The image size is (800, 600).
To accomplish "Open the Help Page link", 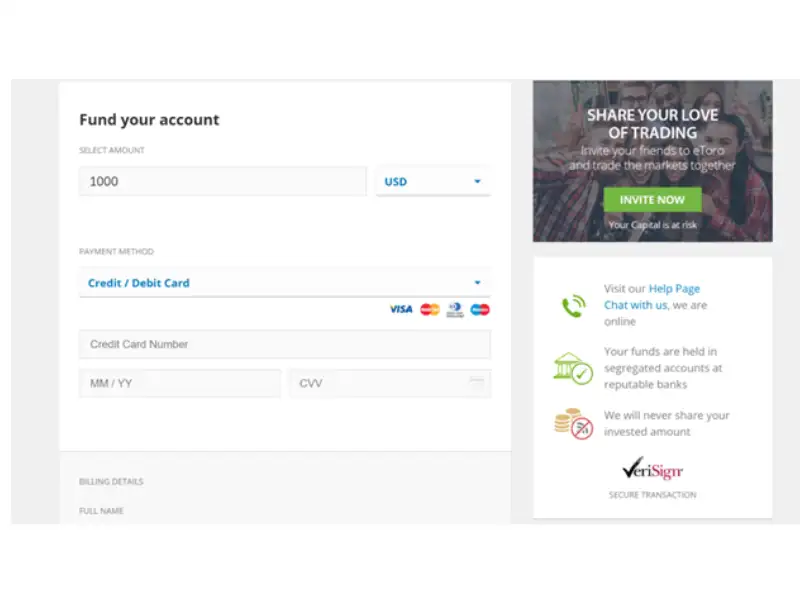I will [x=674, y=289].
